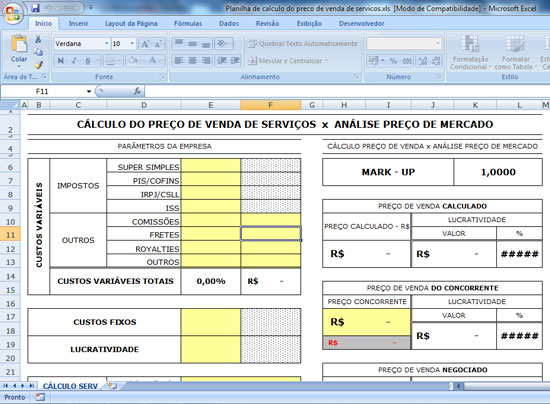The width and height of the screenshot is (550, 404).
Task: Align cell content to the vertical middle
Action: pyautogui.click(x=192, y=43)
